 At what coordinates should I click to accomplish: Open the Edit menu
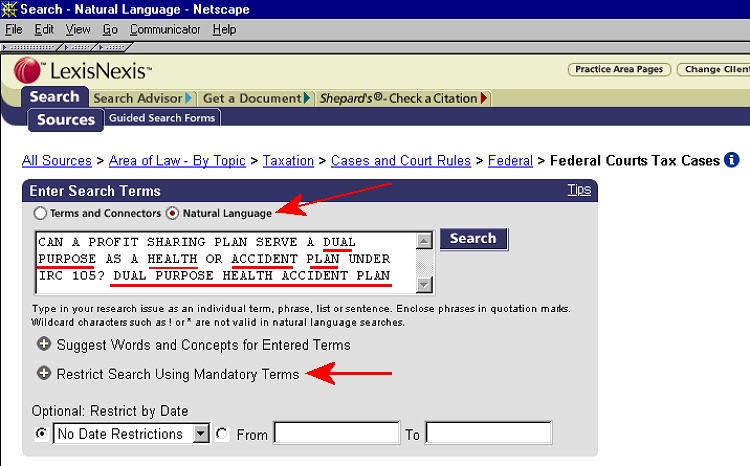click(x=44, y=30)
